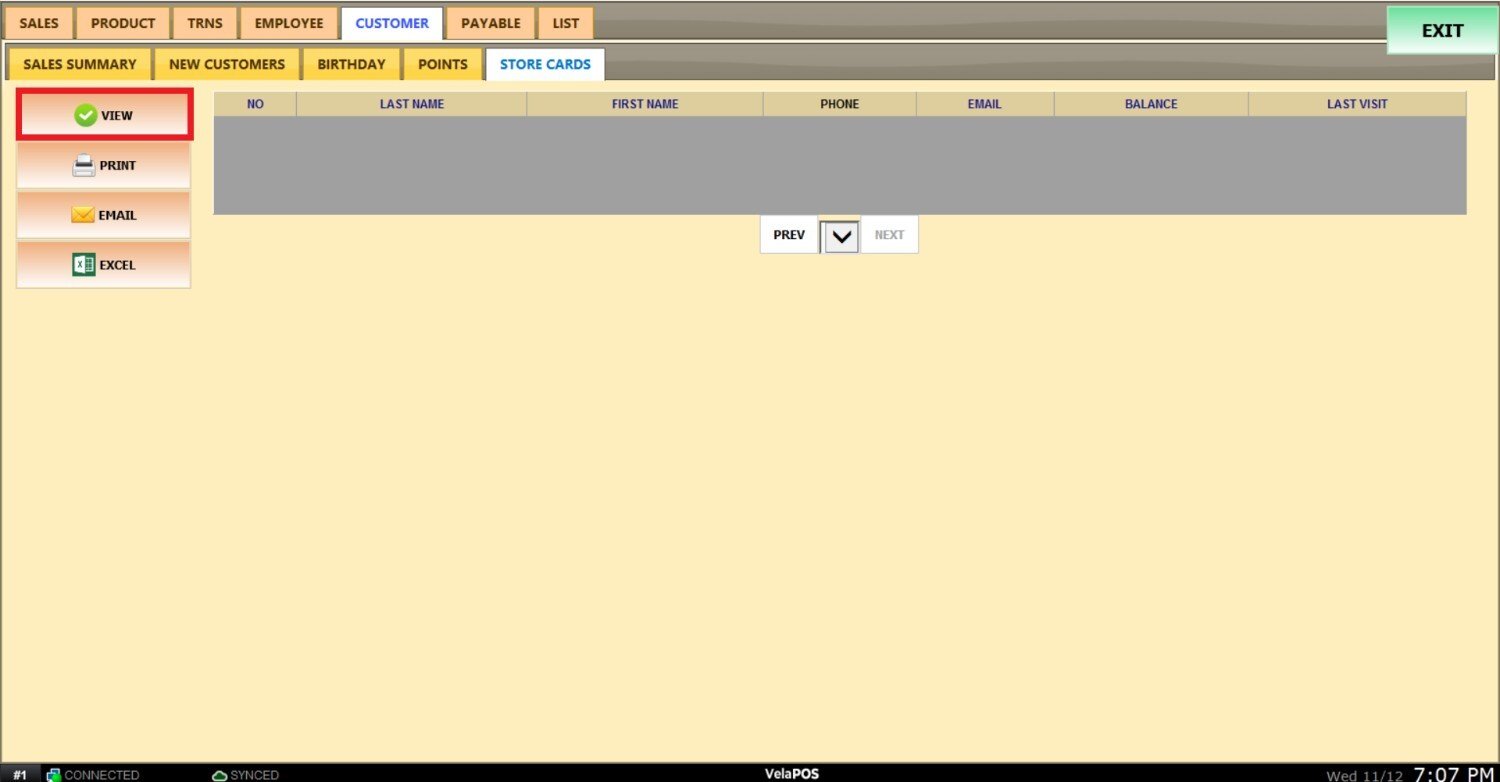The height and width of the screenshot is (782, 1500).
Task: Open the TRNS tab
Action: (205, 23)
